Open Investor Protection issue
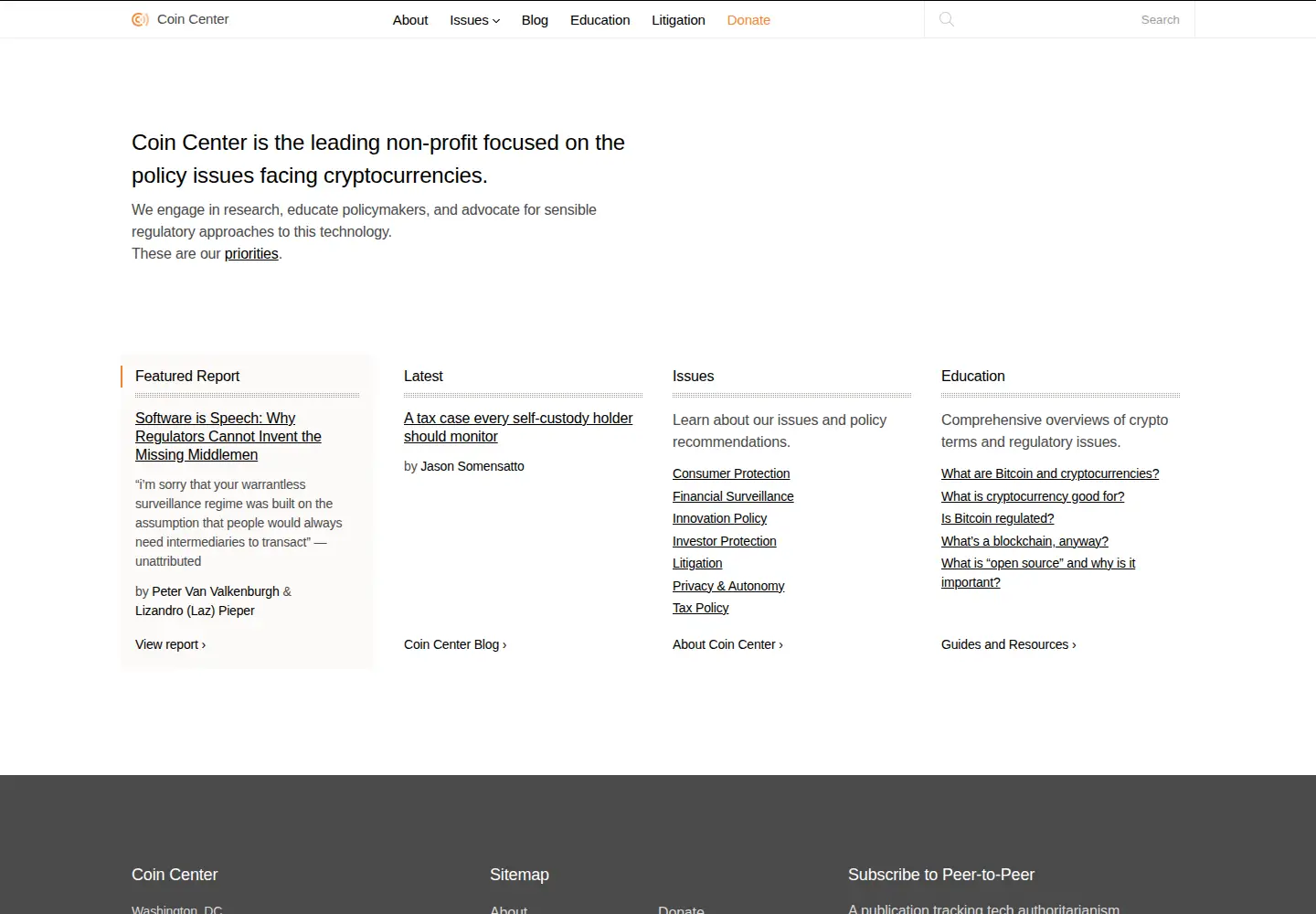 tap(725, 541)
